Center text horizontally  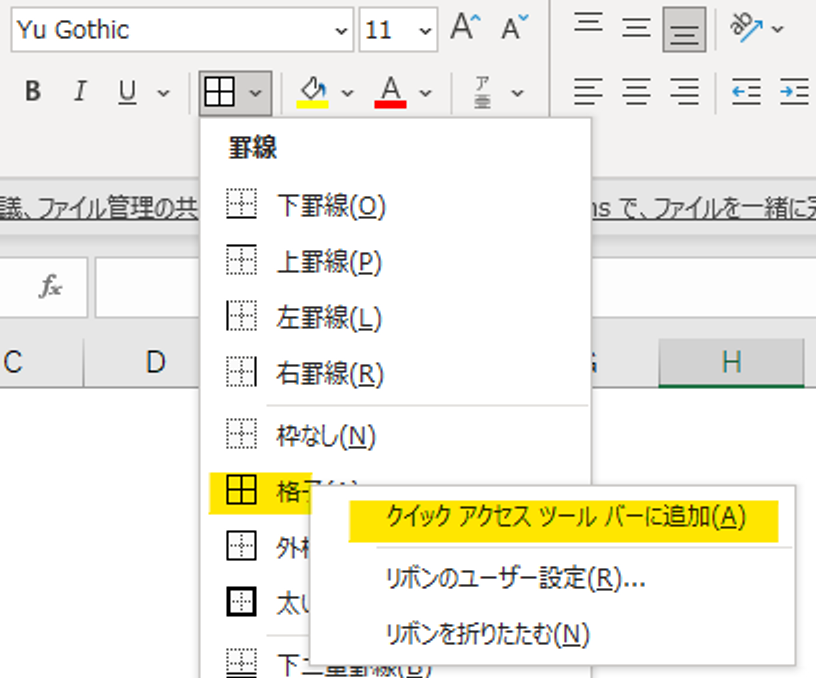pos(636,92)
